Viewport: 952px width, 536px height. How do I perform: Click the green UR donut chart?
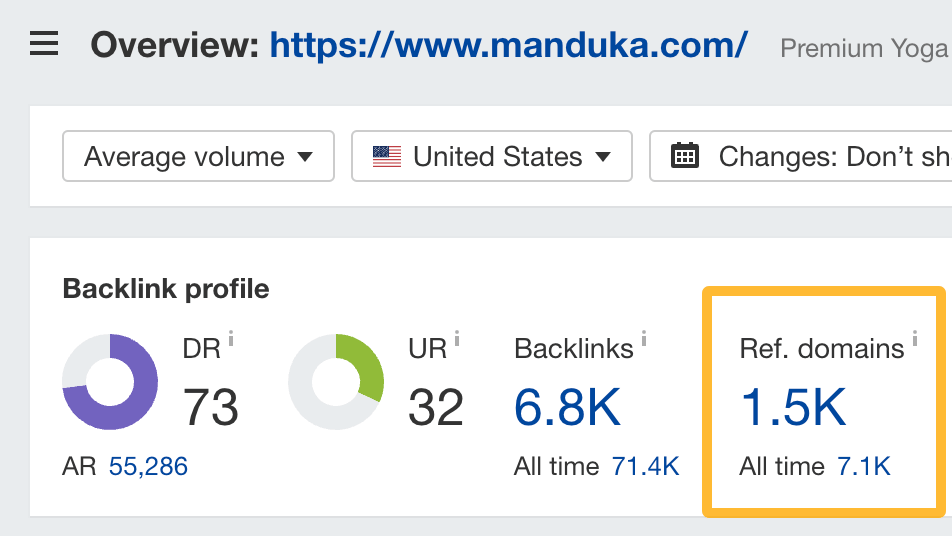tap(336, 382)
